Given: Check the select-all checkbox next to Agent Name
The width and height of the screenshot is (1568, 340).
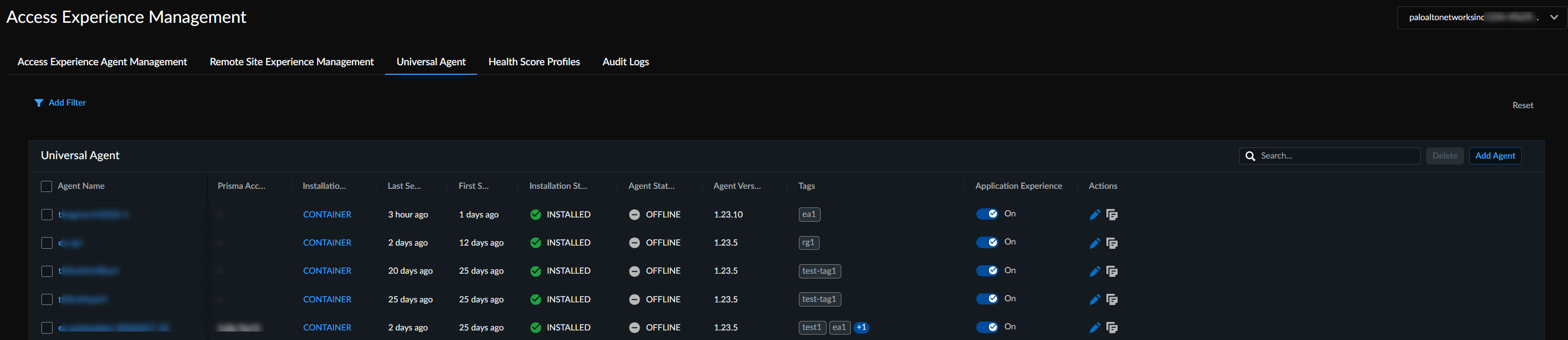Looking at the screenshot, I should pos(46,186).
